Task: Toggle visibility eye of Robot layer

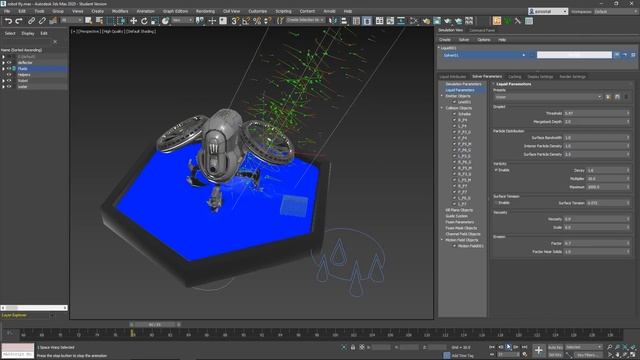Action: (9, 80)
